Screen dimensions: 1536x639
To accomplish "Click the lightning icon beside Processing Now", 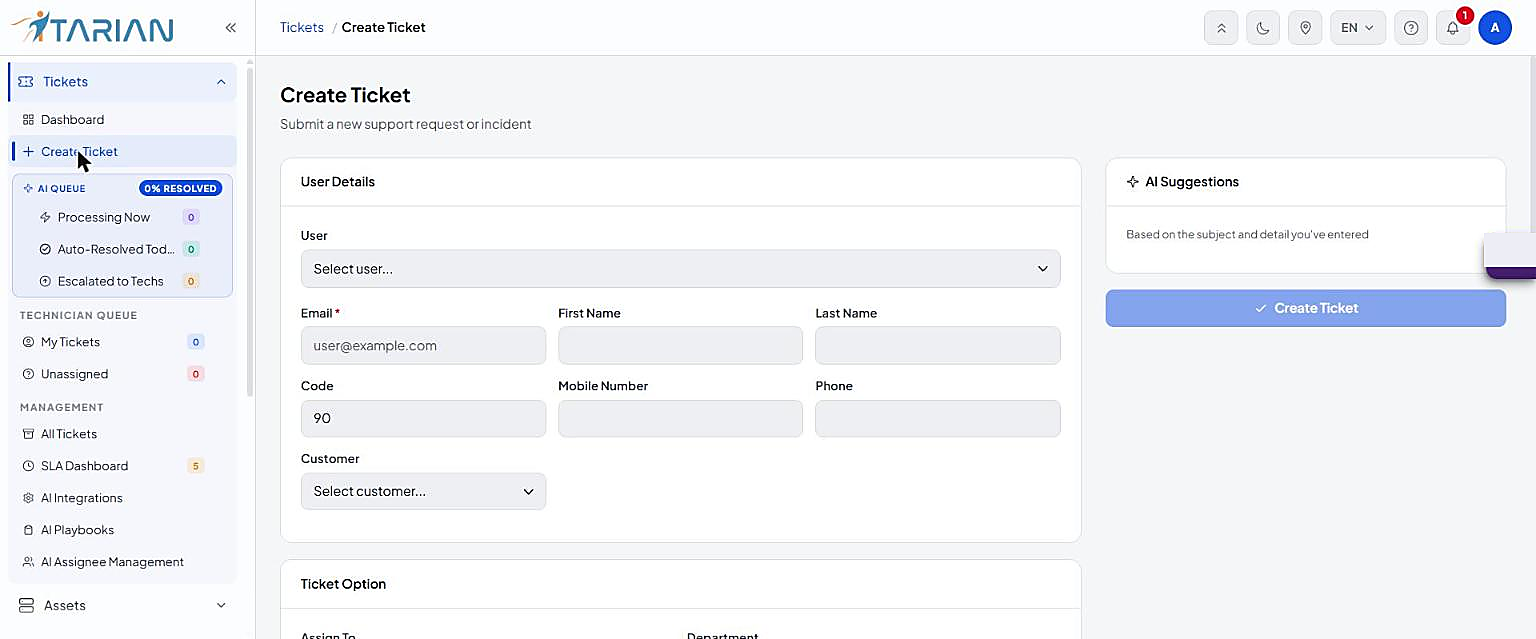I will pyautogui.click(x=45, y=217).
